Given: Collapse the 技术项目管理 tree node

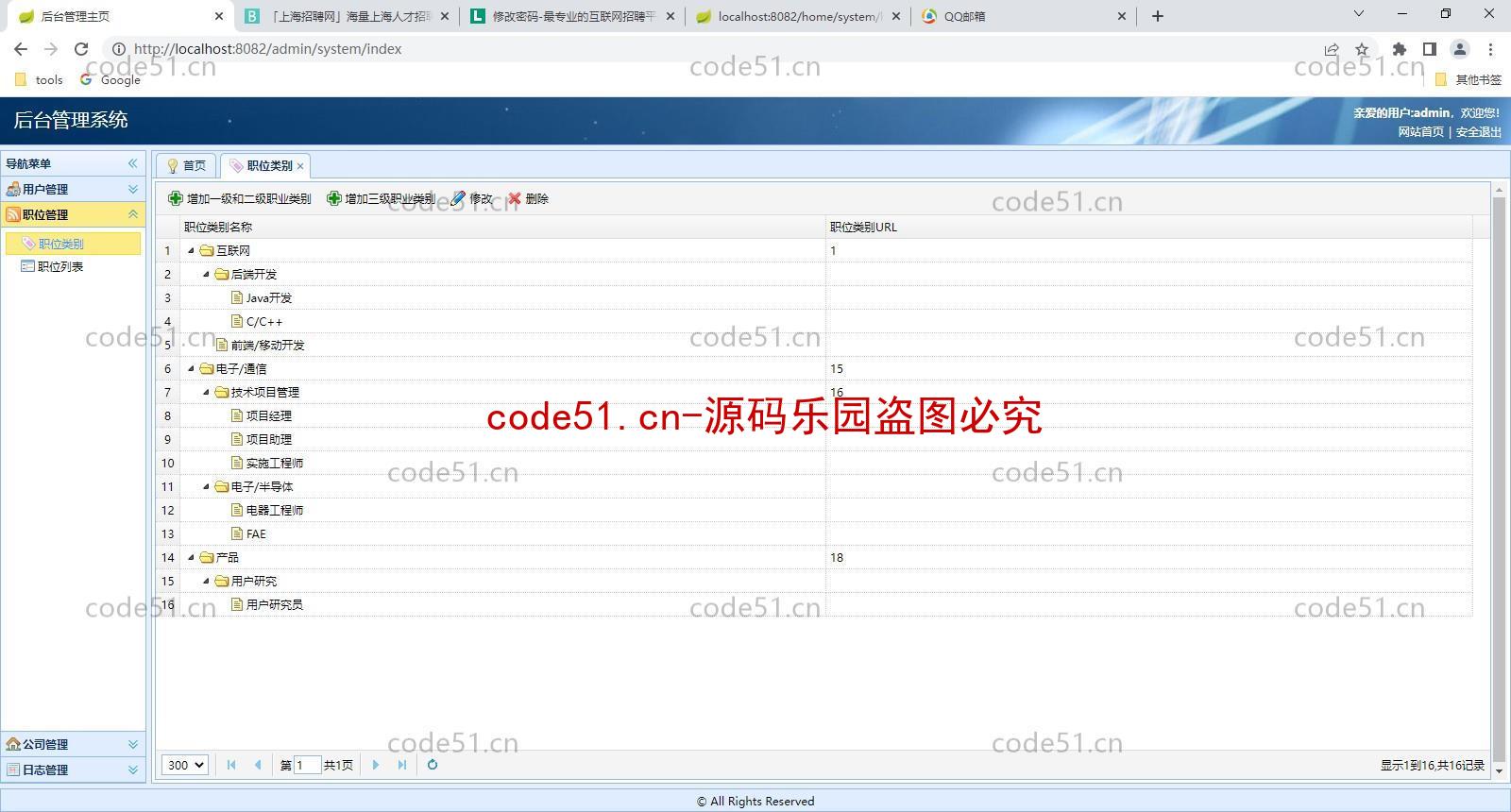Looking at the screenshot, I should (206, 392).
